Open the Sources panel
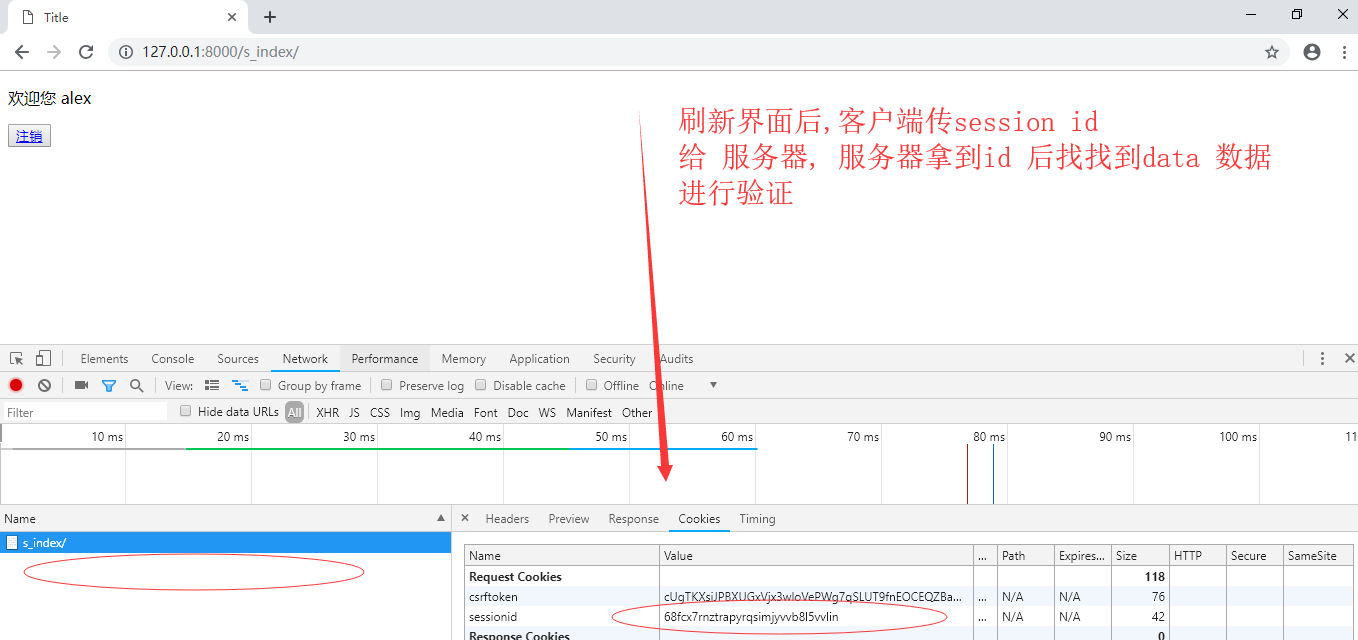 (x=238, y=359)
